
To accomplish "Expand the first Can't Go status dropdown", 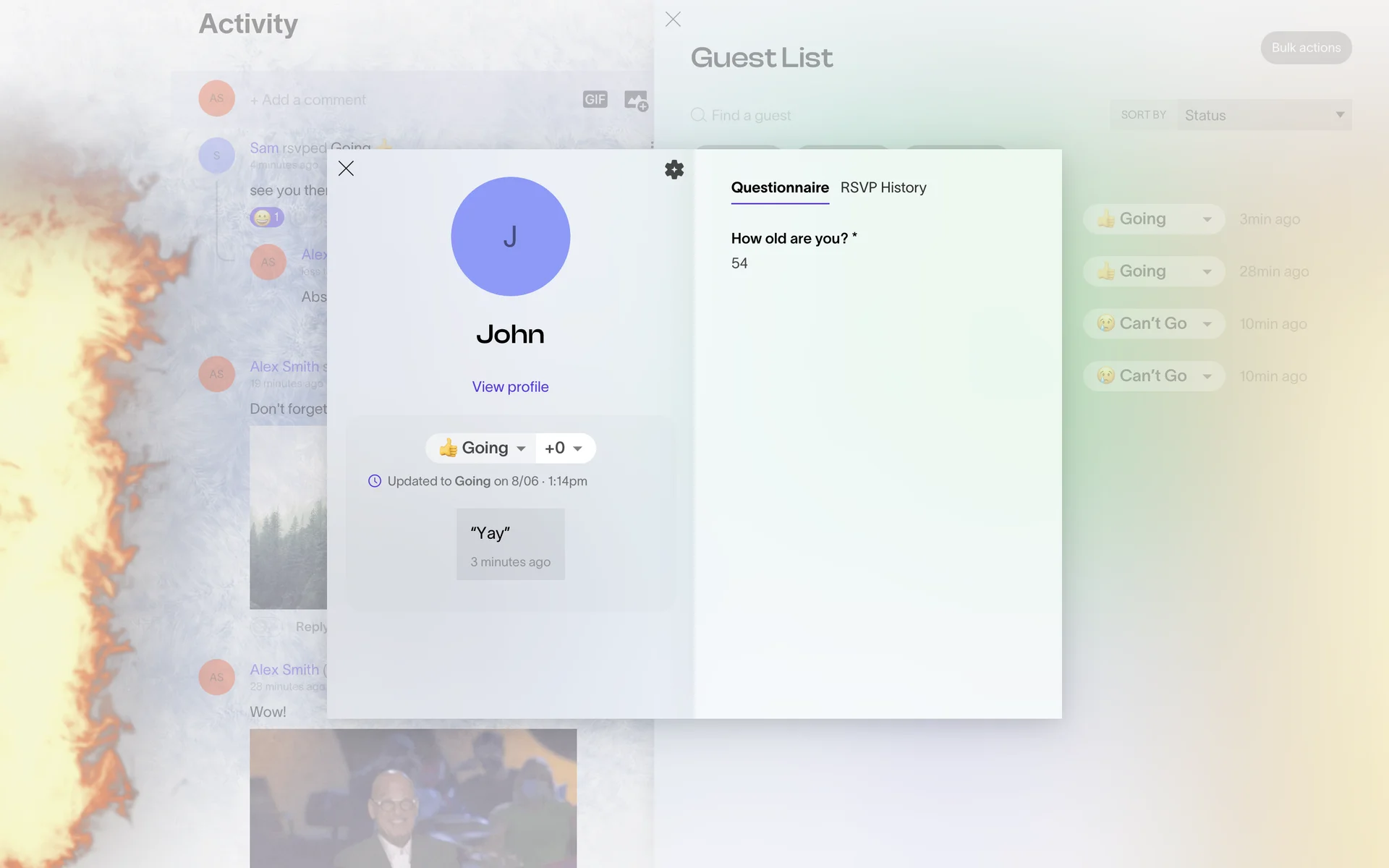I will (1153, 324).
